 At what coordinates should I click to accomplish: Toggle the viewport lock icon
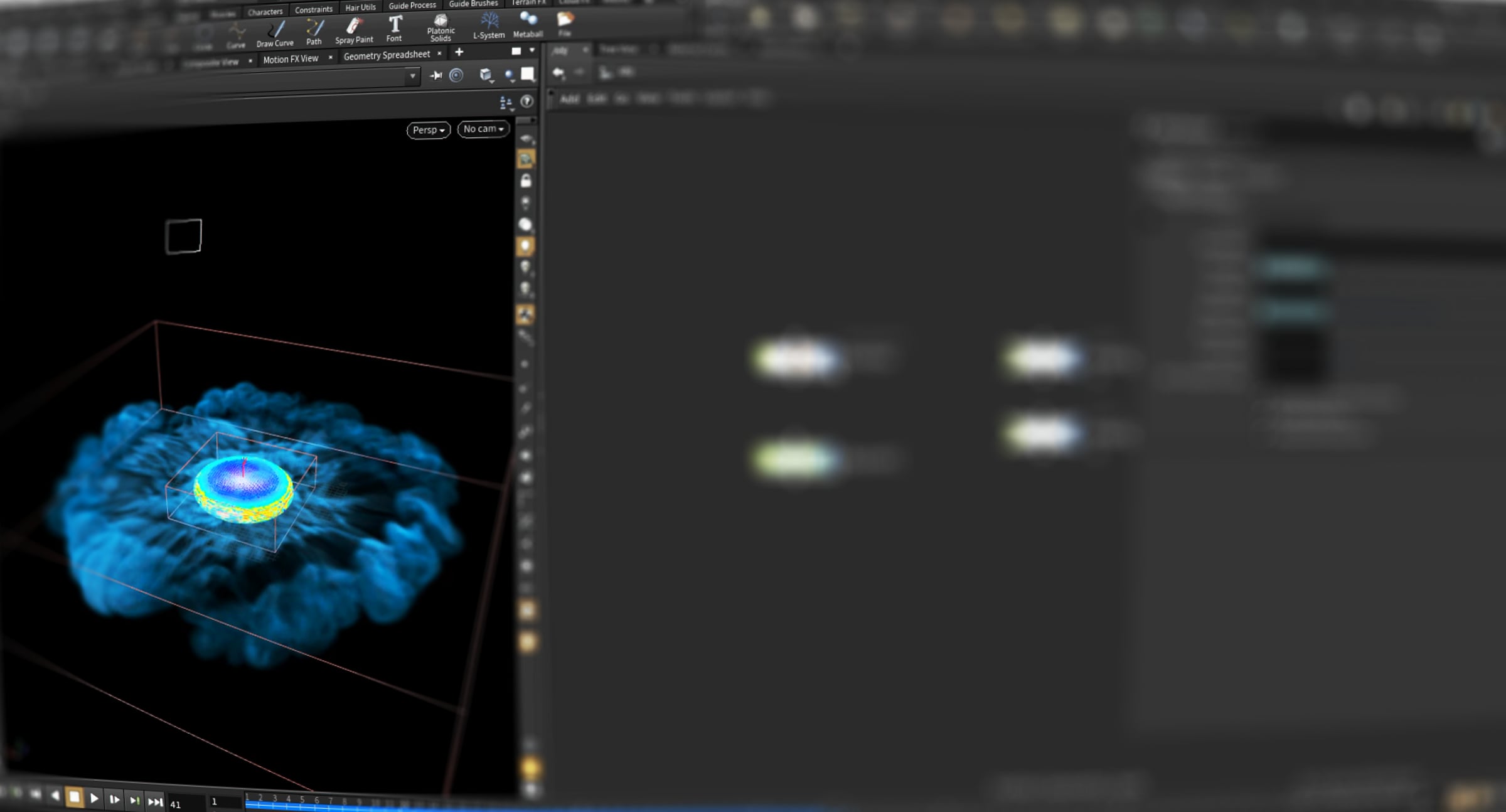coord(526,181)
